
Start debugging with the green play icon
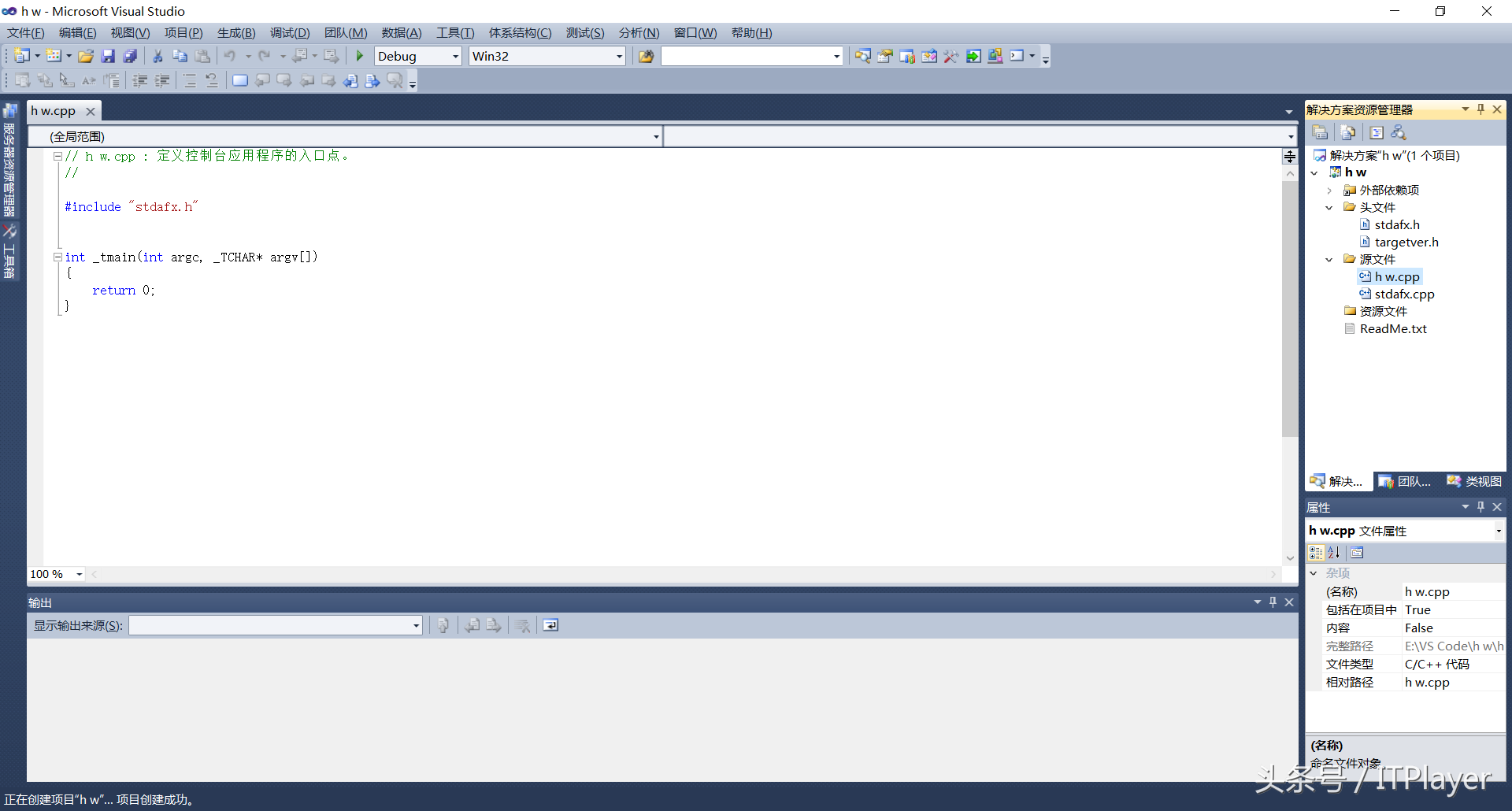coord(360,56)
